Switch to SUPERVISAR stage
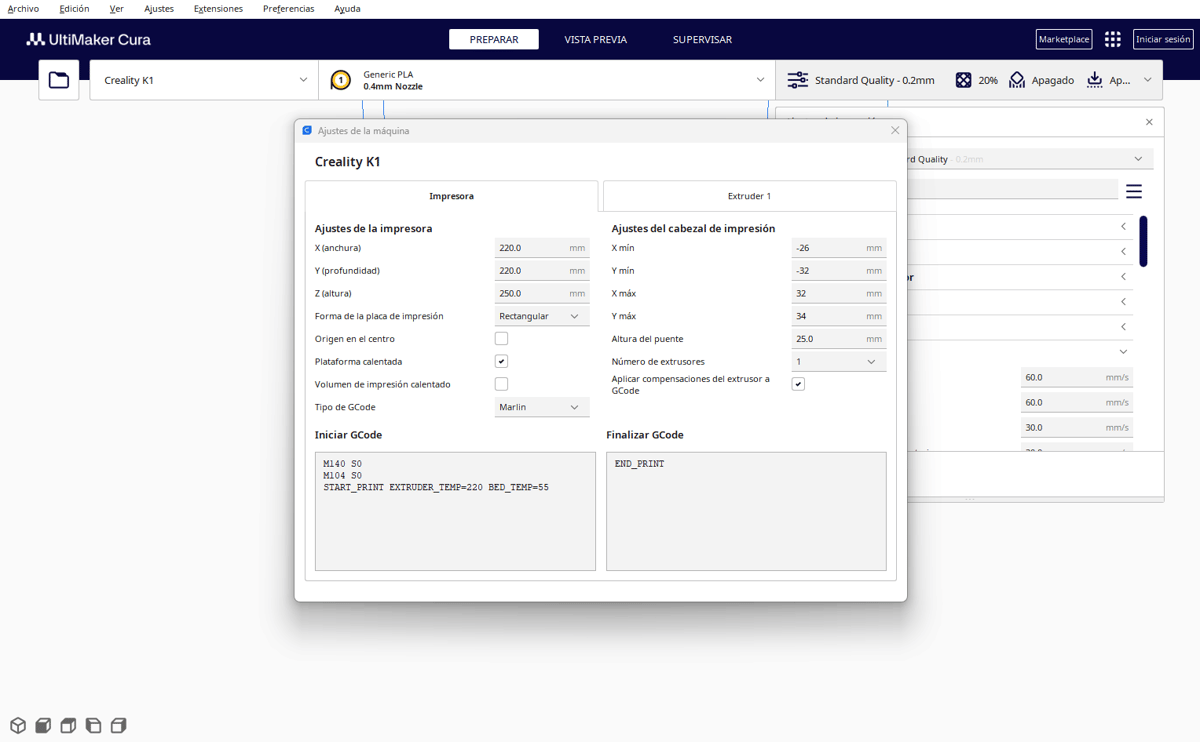The image size is (1200, 742). [702, 39]
